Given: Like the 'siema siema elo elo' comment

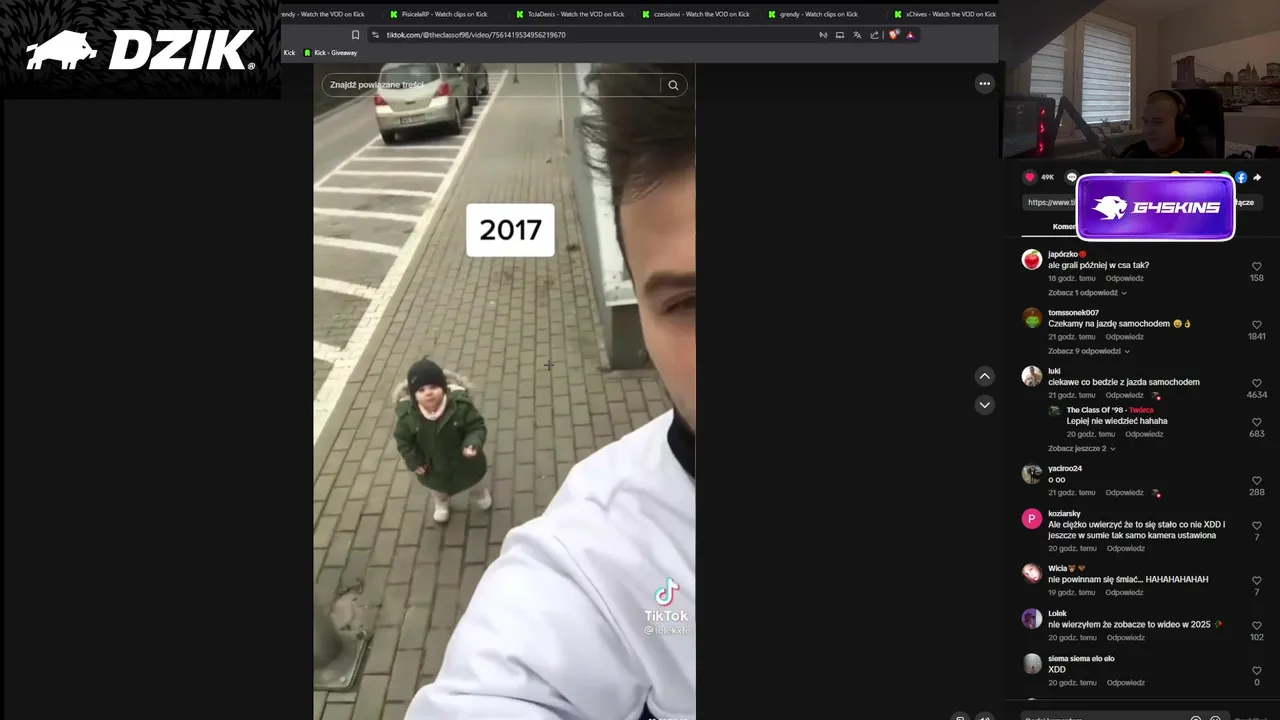Looking at the screenshot, I should pyautogui.click(x=1257, y=671).
